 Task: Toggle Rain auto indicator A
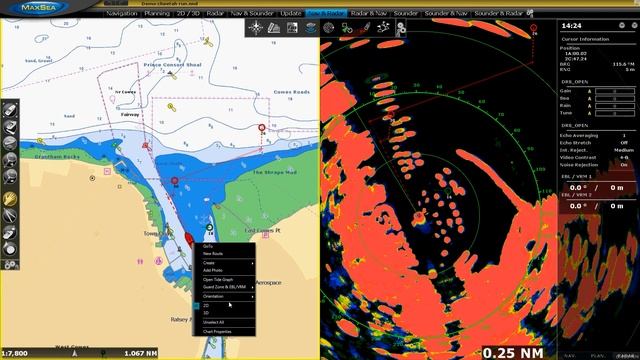pos(589,106)
